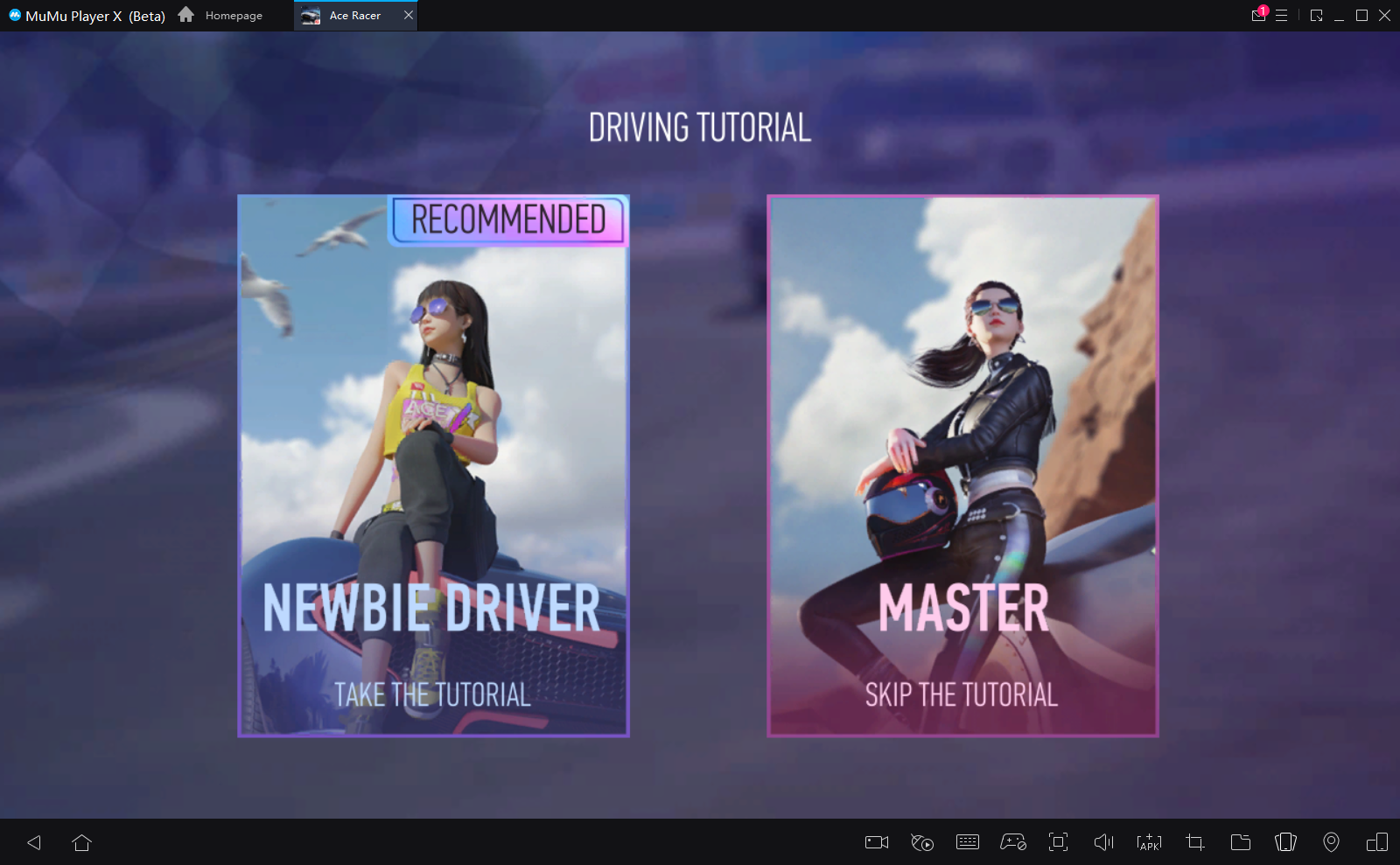This screenshot has height=865, width=1400.
Task: Go to the Android home screen
Action: tap(82, 842)
